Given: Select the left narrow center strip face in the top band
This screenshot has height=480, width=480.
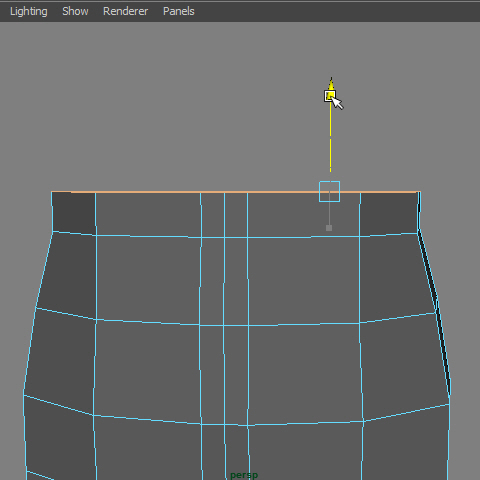Looking at the screenshot, I should (x=213, y=215).
